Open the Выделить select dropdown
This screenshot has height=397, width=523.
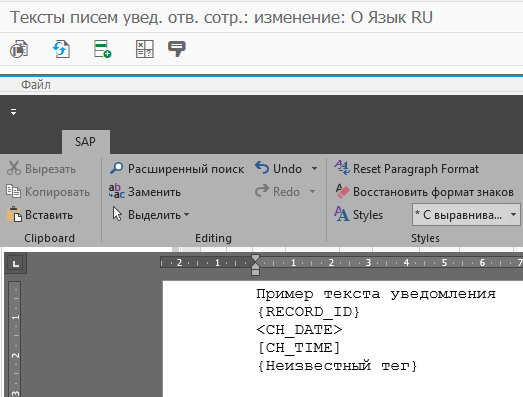click(150, 215)
